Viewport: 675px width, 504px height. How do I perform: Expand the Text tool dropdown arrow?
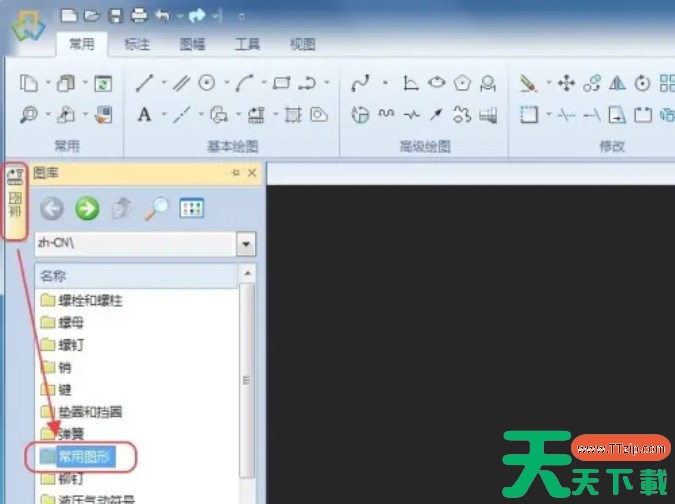(164, 114)
